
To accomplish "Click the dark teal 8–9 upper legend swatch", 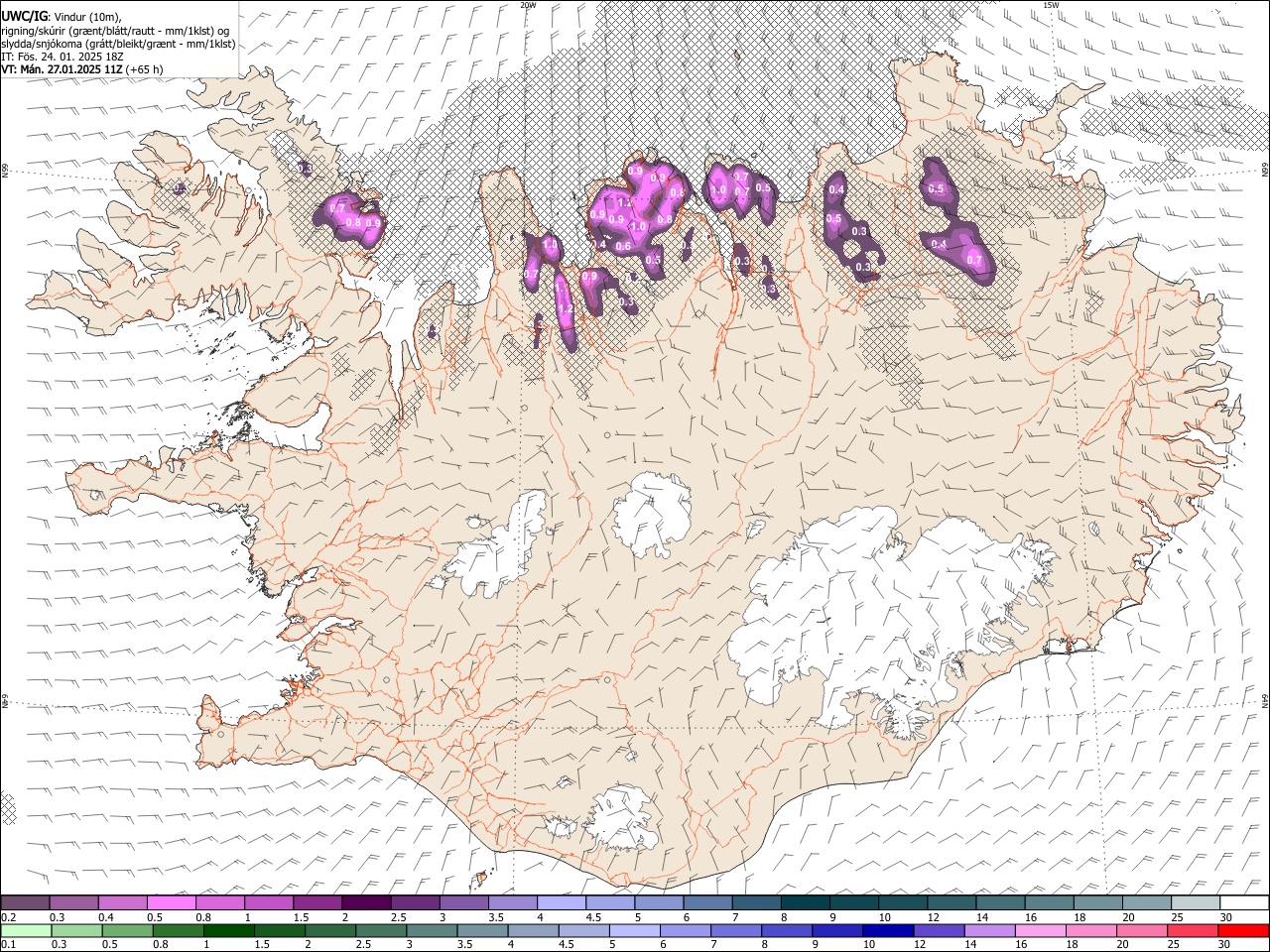I will 806,902.
